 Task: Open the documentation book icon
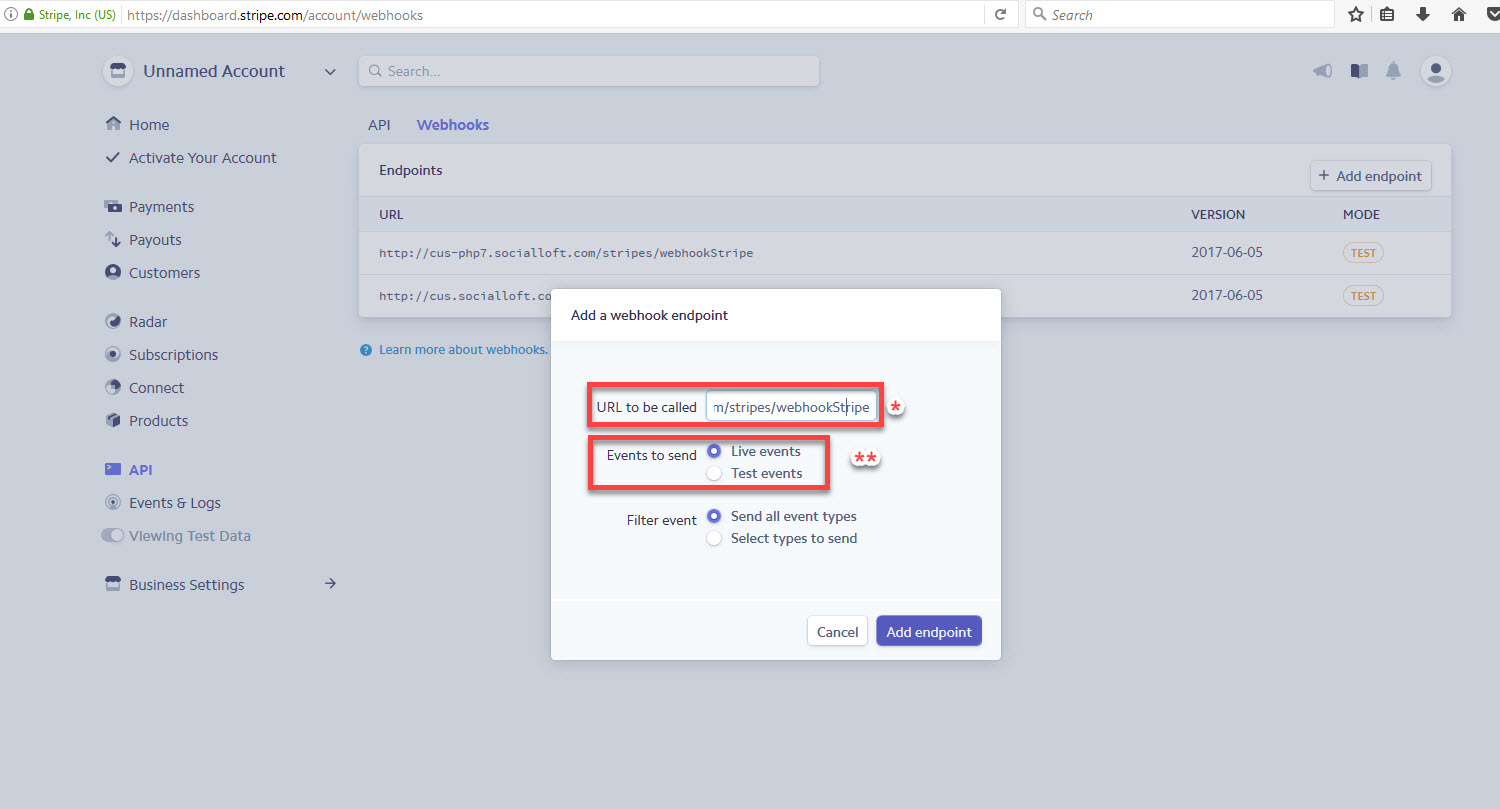[x=1359, y=71]
